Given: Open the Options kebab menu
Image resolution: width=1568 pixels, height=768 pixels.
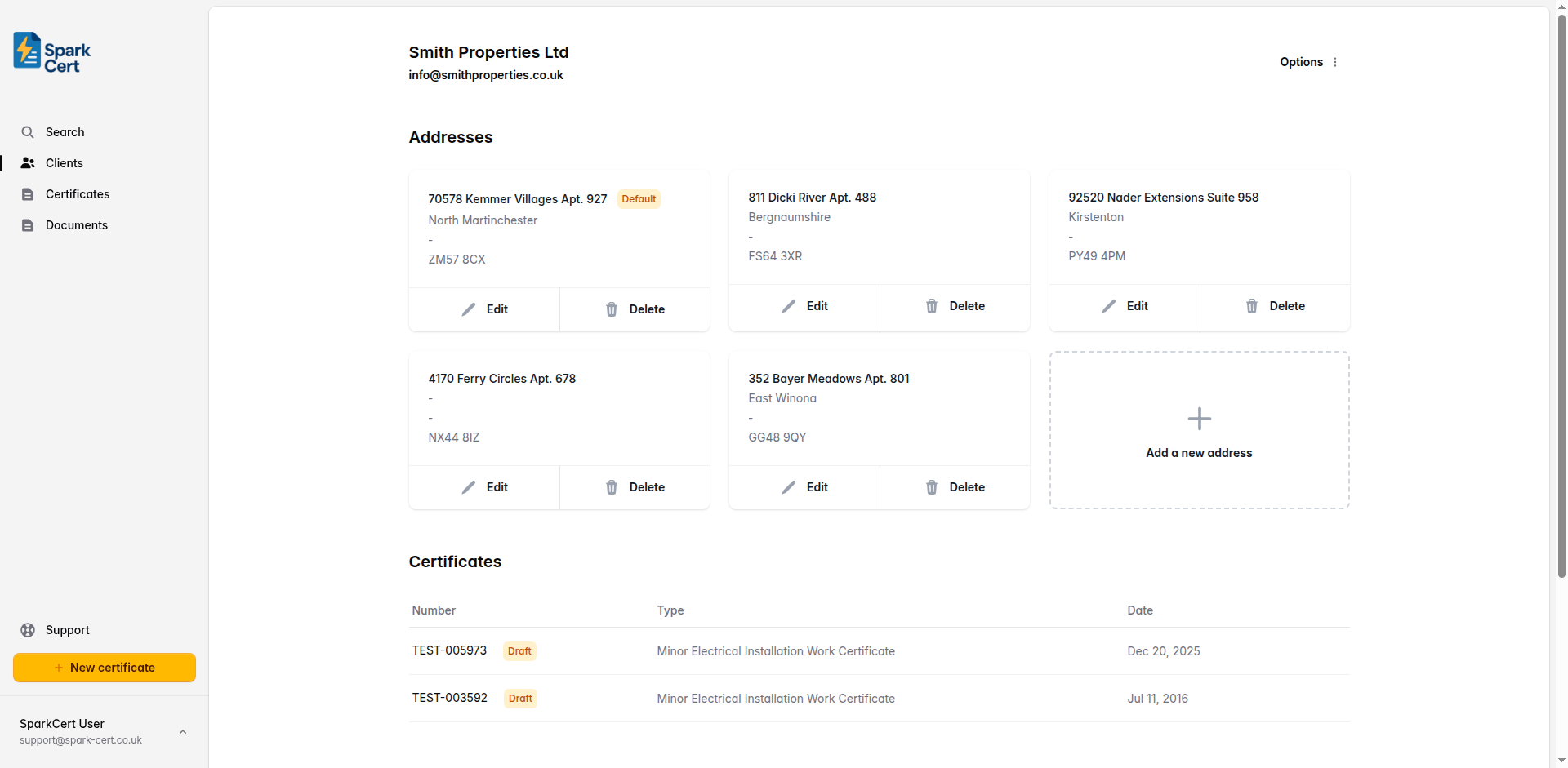Looking at the screenshot, I should (x=1334, y=62).
